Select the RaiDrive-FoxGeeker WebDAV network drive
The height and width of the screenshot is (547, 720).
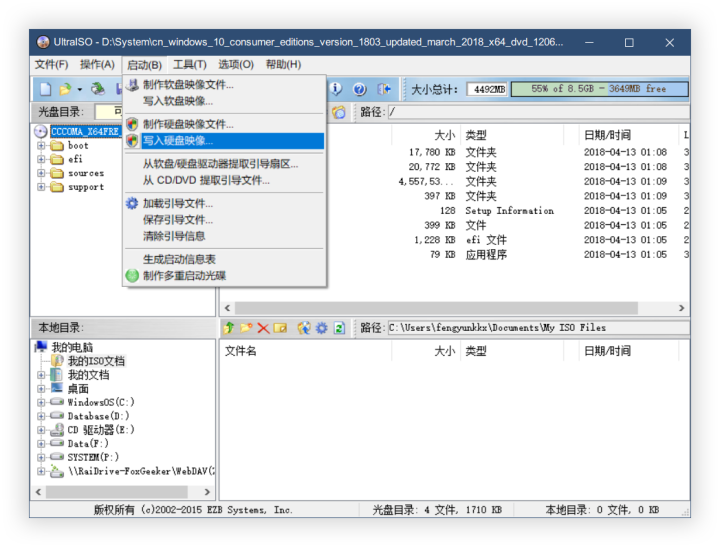click(141, 471)
